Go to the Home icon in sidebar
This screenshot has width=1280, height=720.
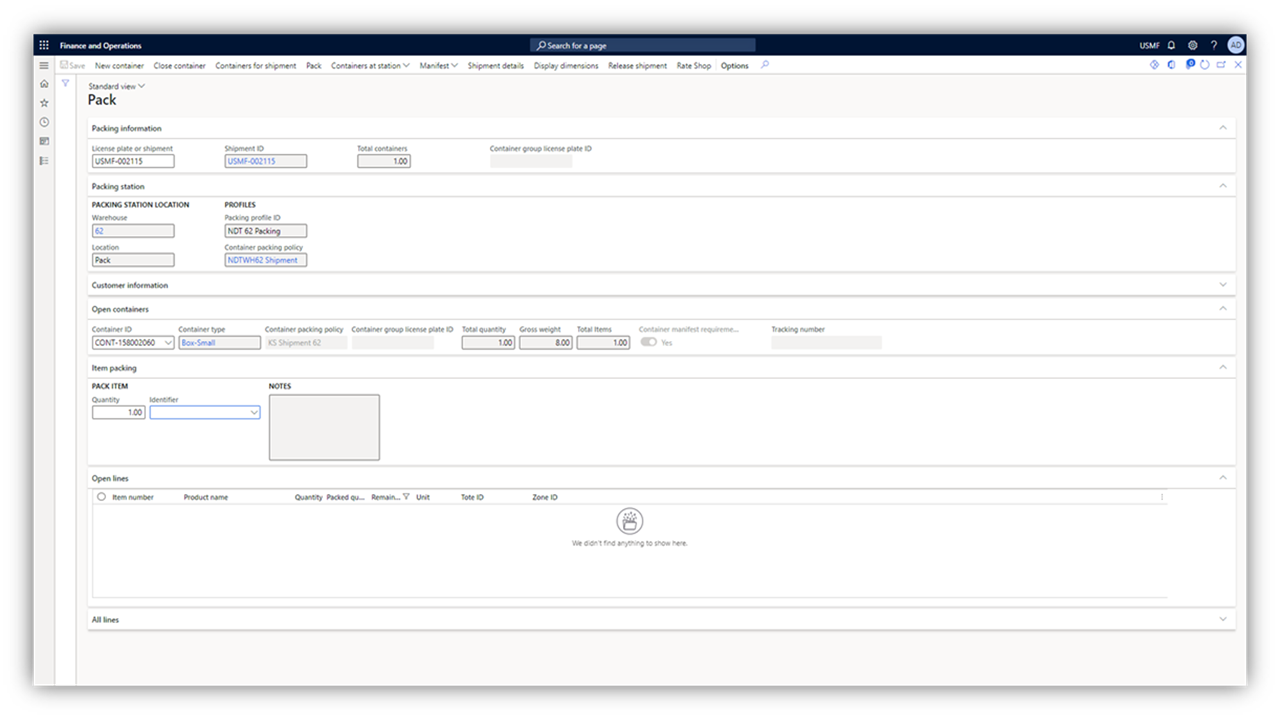[x=44, y=84]
